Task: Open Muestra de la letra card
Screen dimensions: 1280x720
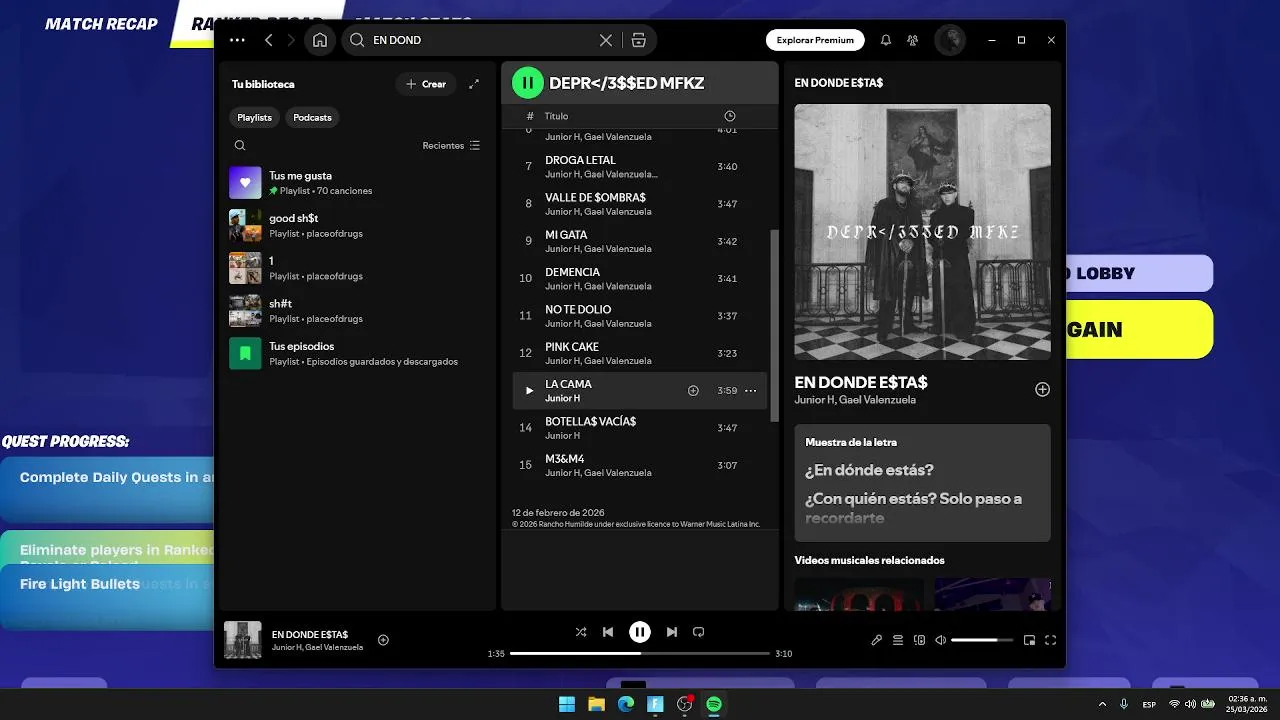Action: pos(922,483)
